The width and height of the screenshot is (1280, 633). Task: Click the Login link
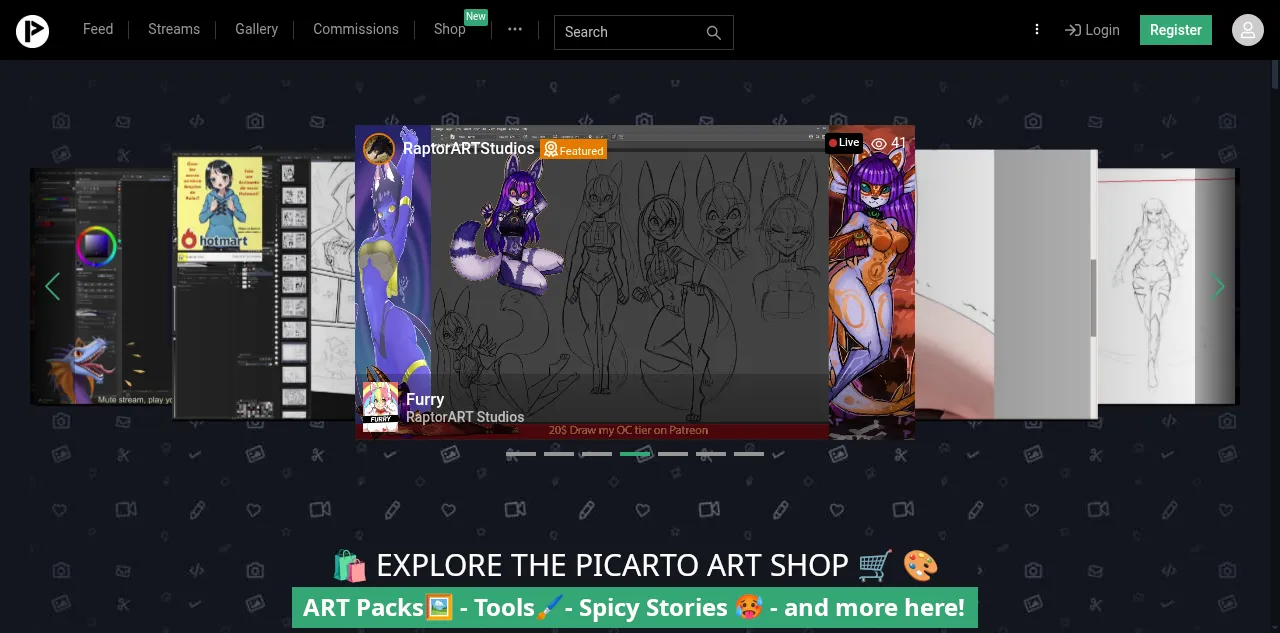click(x=1092, y=30)
